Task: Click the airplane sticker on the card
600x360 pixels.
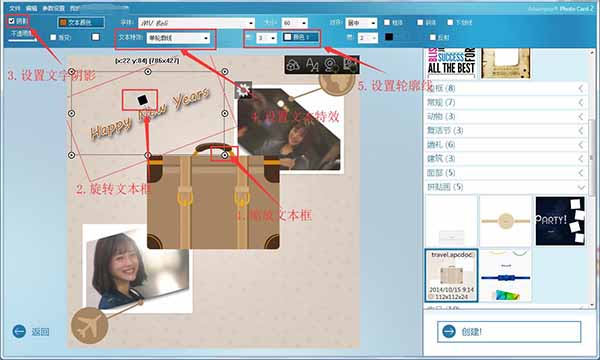Action: click(90, 326)
